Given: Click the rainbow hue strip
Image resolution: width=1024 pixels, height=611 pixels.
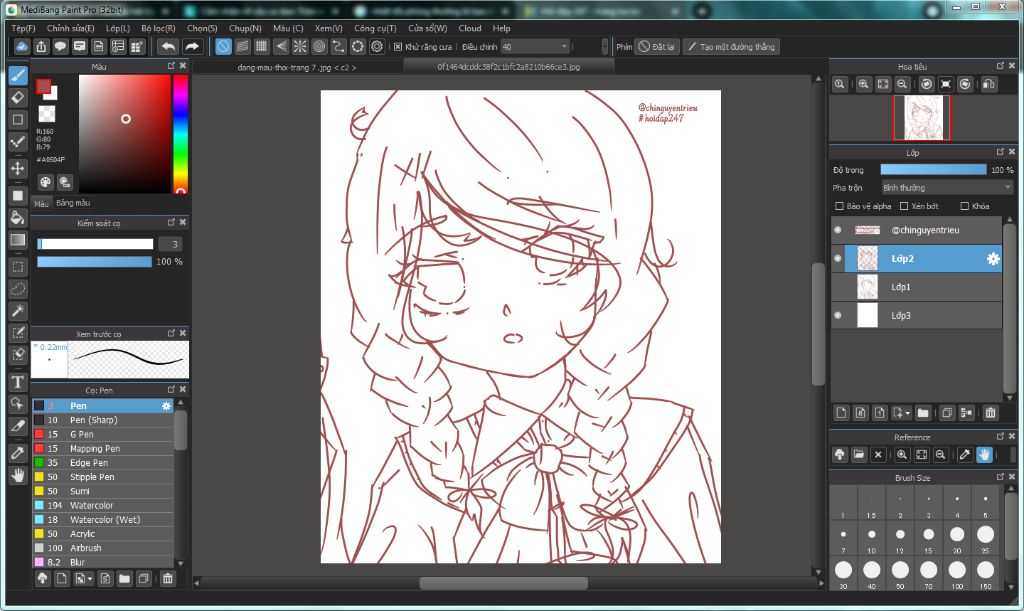Looking at the screenshot, I should (180, 134).
